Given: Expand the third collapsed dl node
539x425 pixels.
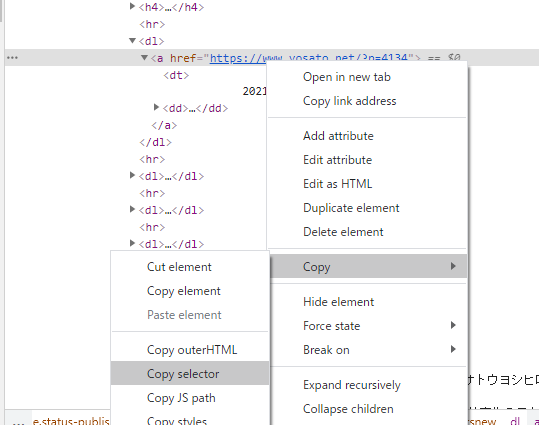Looking at the screenshot, I should [x=132, y=243].
